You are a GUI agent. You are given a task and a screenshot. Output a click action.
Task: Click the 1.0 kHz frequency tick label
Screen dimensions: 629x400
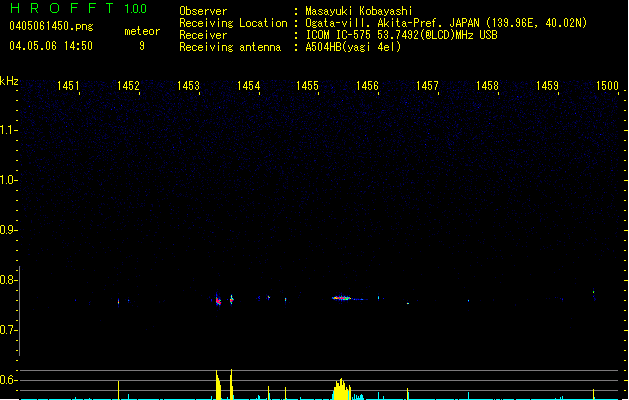point(7,180)
